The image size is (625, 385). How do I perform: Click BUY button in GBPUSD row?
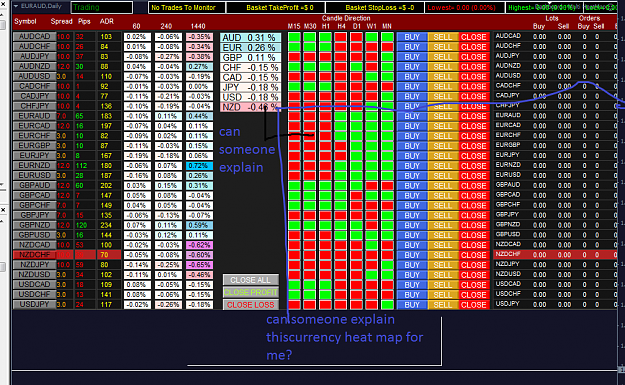[x=412, y=235]
